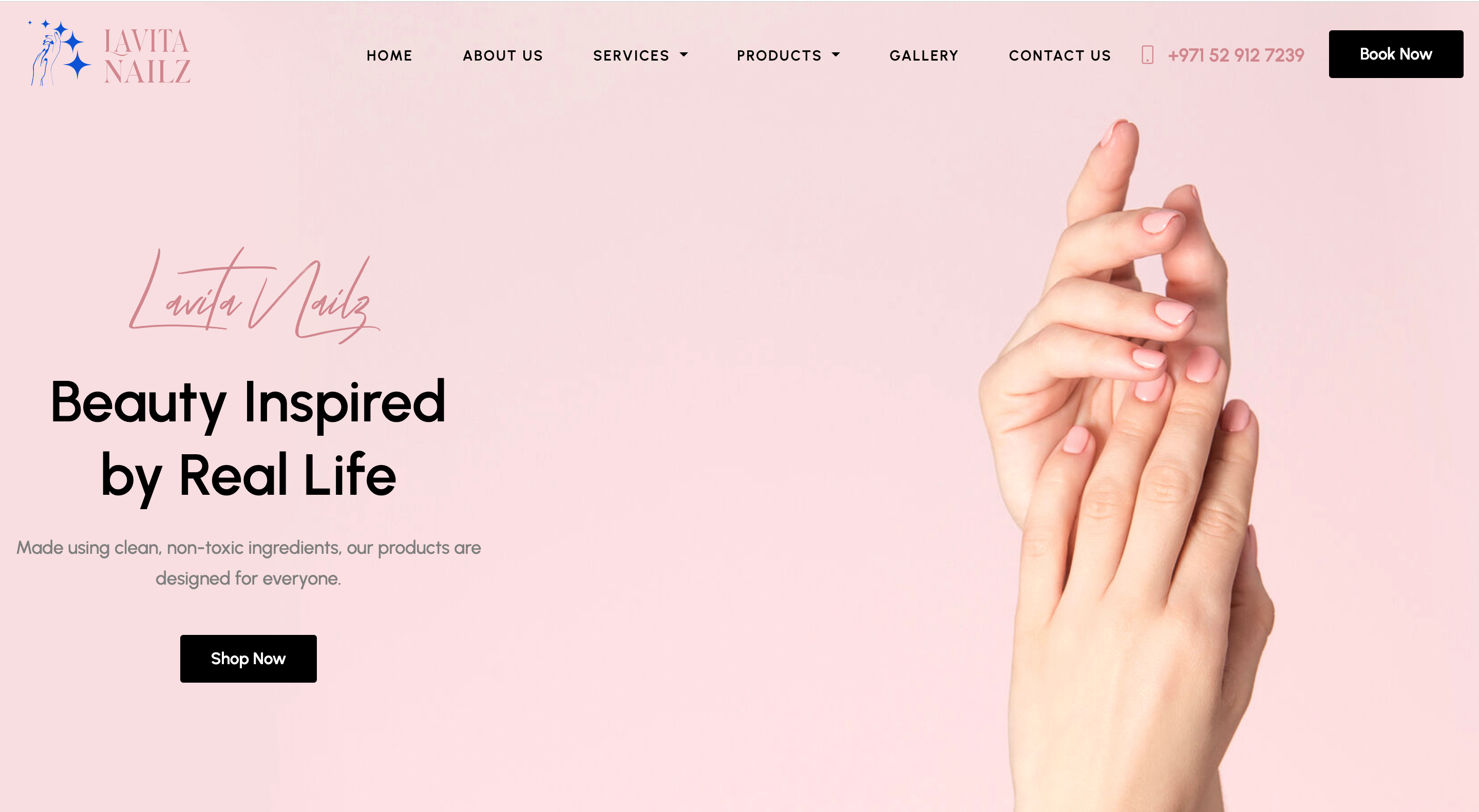Open the Products menu

pyautogui.click(x=779, y=55)
